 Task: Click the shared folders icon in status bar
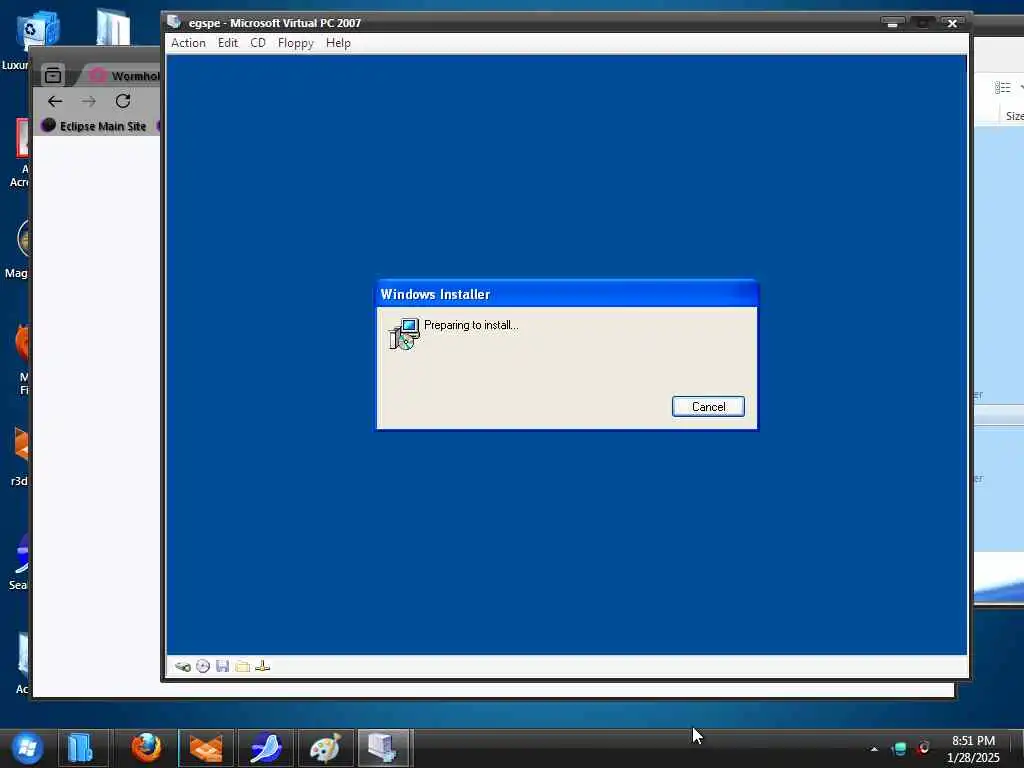[242, 666]
